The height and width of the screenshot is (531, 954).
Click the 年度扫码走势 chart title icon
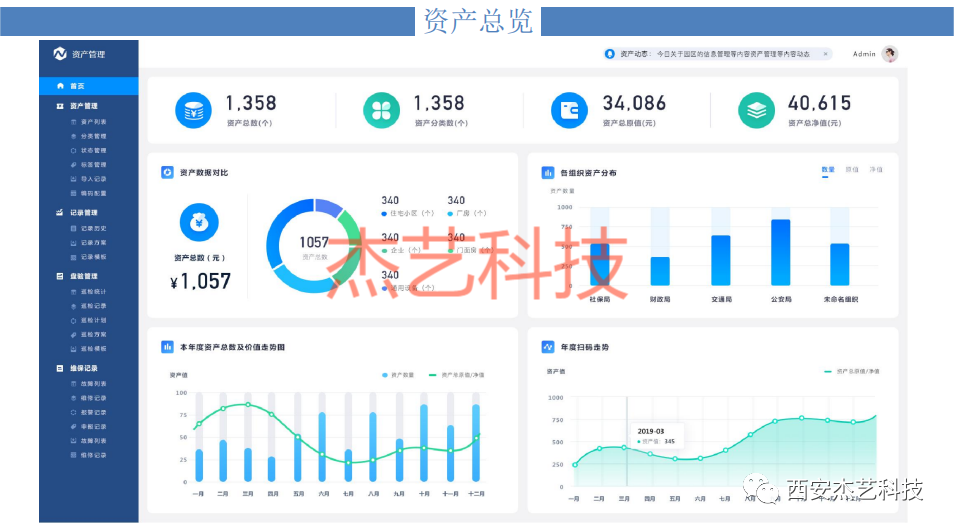(548, 347)
